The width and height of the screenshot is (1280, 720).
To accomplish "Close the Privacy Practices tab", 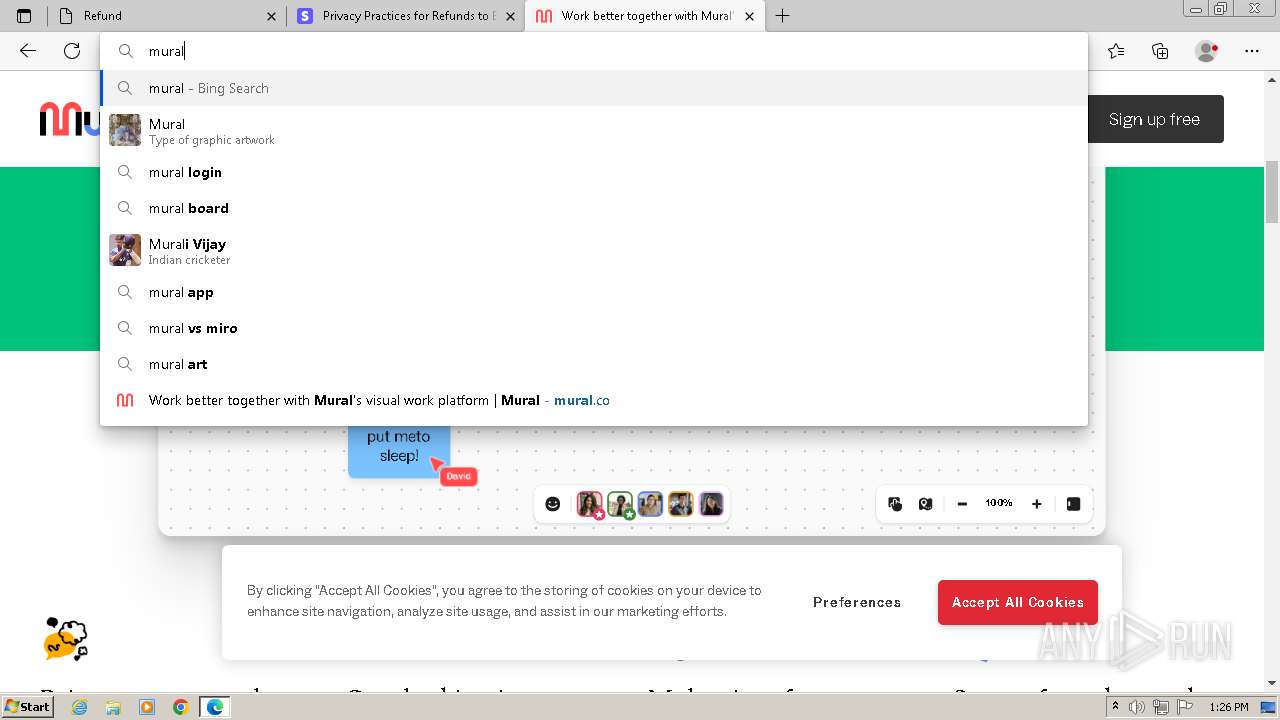I will [x=511, y=16].
